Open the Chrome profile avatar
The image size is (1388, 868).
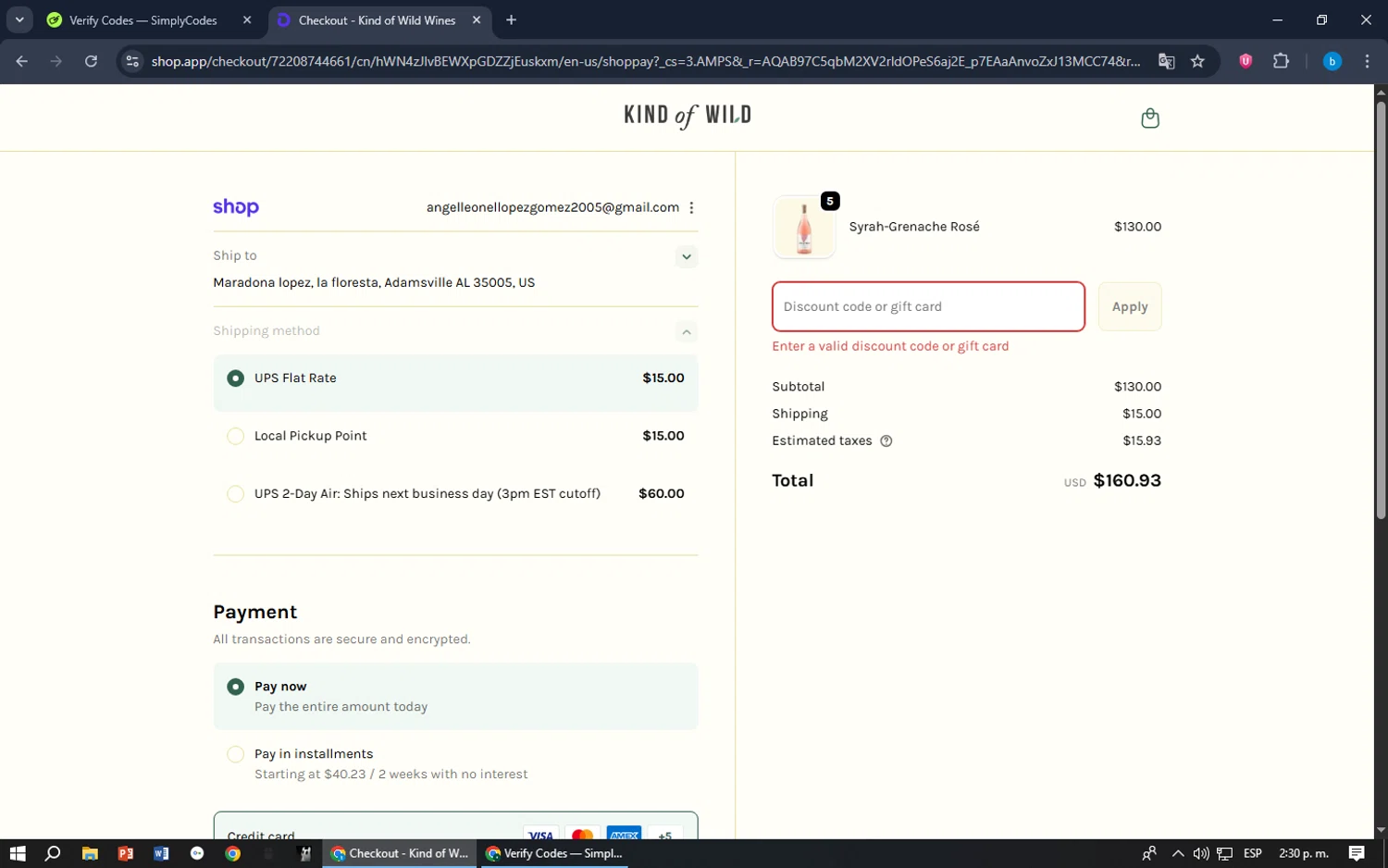[1332, 61]
